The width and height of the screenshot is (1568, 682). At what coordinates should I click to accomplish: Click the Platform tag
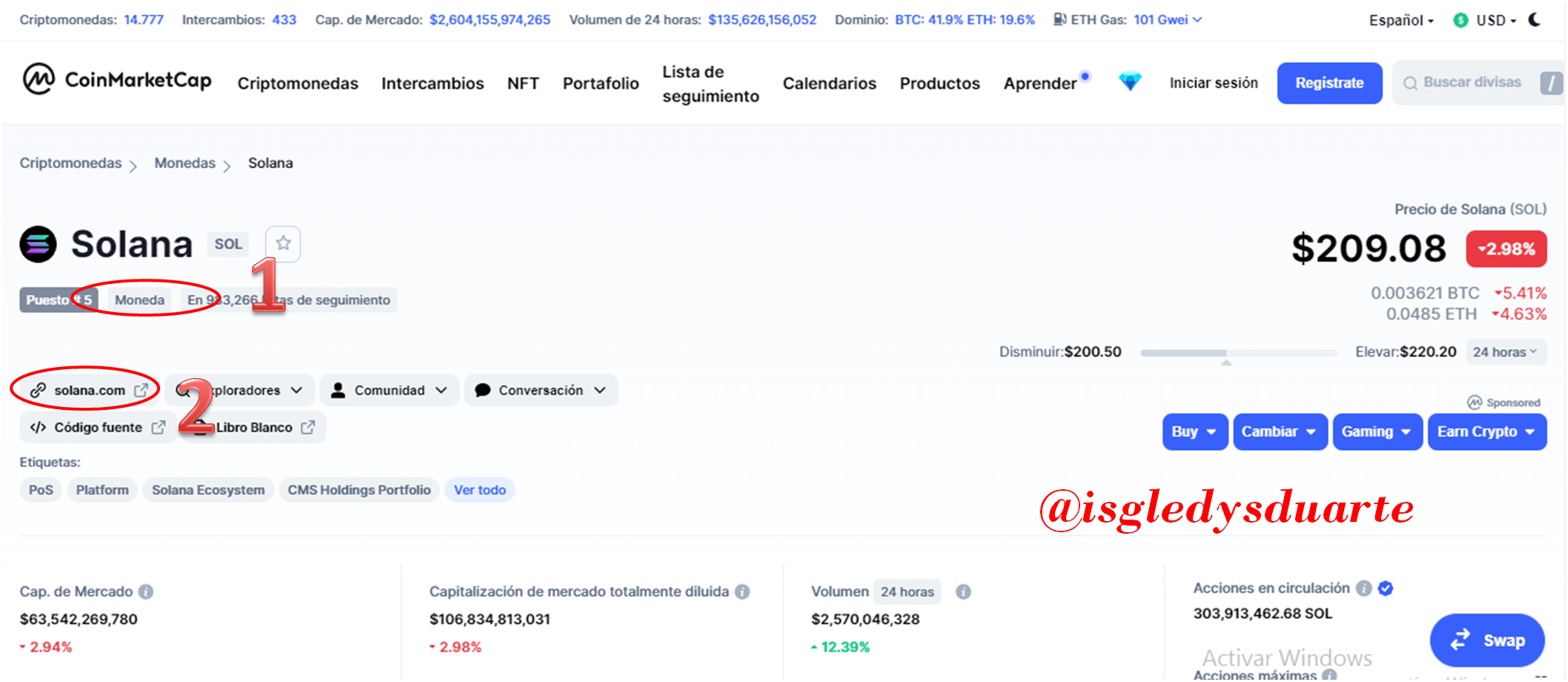pyautogui.click(x=102, y=490)
